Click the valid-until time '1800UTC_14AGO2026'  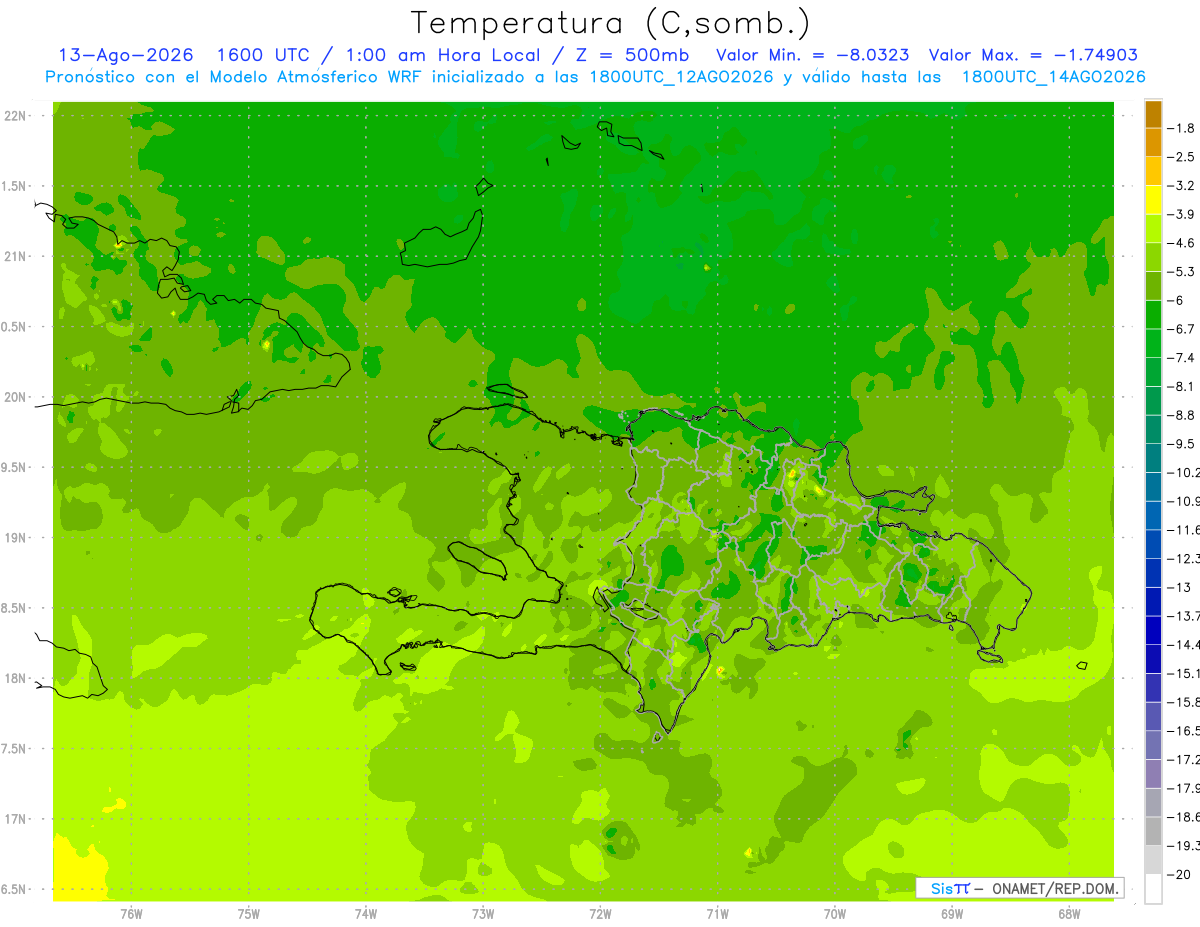1053,77
